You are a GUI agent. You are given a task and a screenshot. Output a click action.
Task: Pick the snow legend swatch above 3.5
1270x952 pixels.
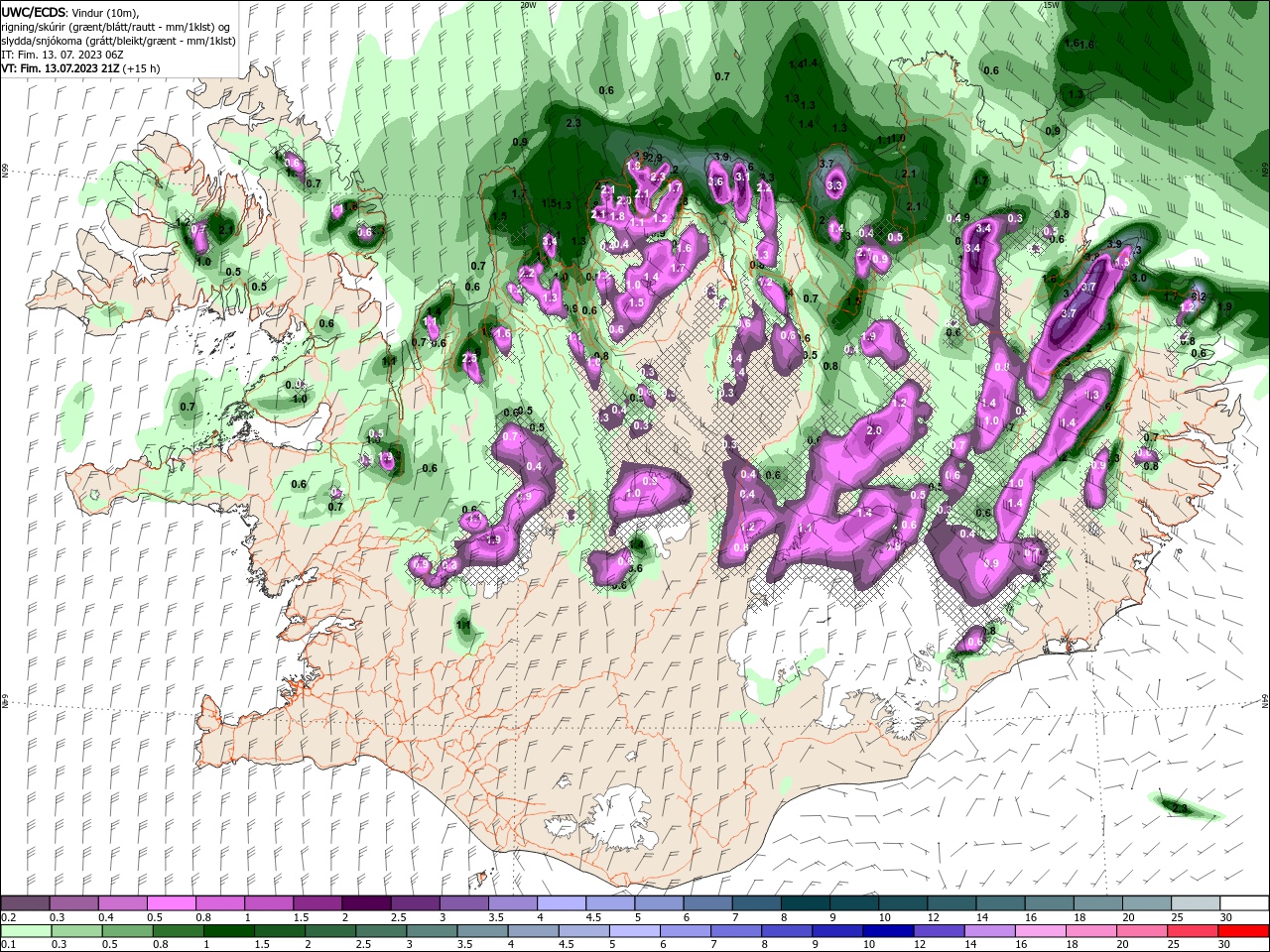point(512,903)
